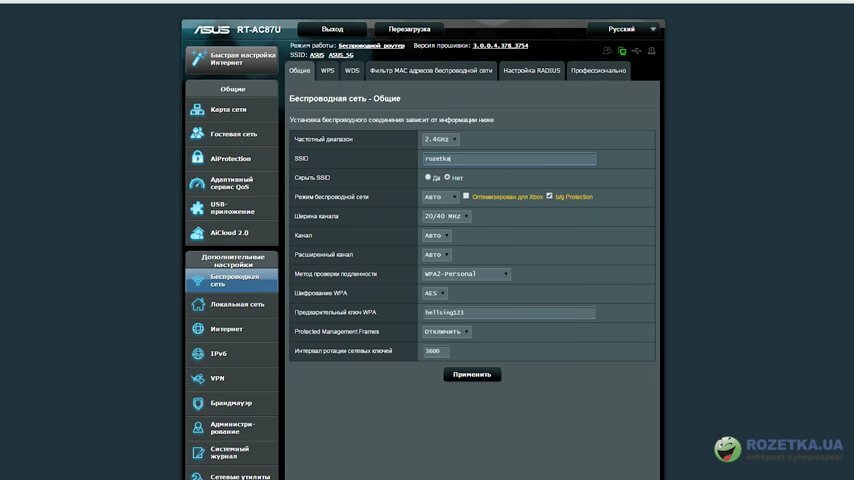Click the System Log (Системный журнал) icon

click(198, 453)
